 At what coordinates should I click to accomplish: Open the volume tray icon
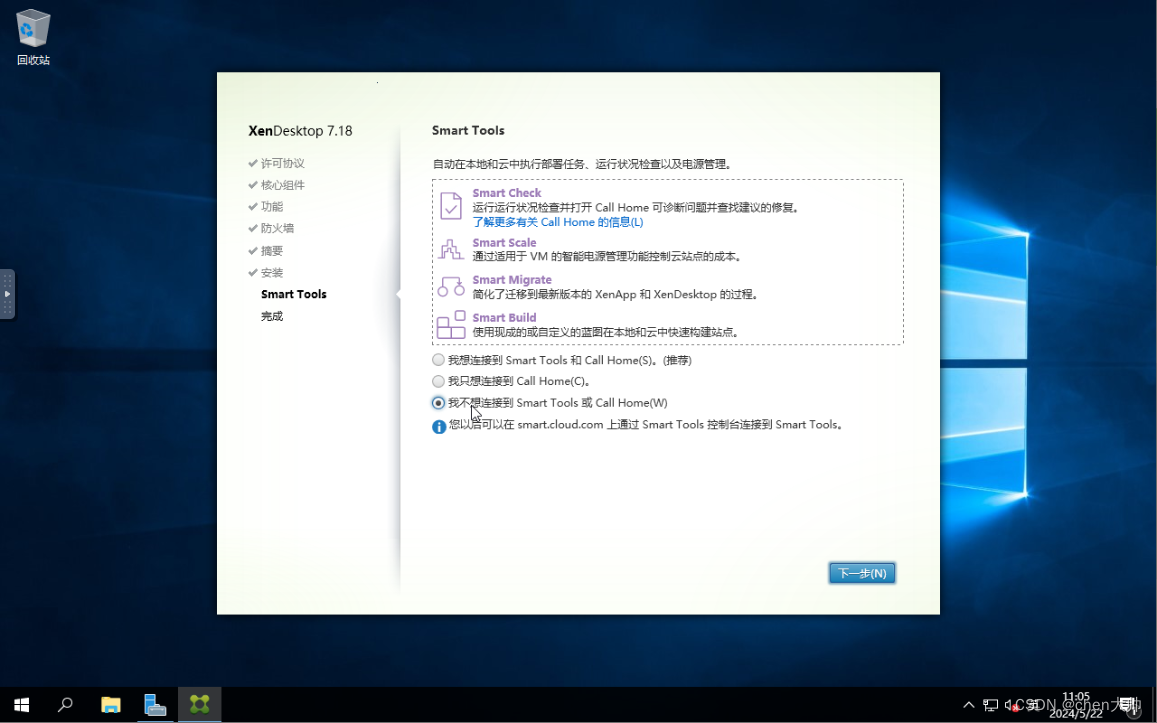(1011, 705)
